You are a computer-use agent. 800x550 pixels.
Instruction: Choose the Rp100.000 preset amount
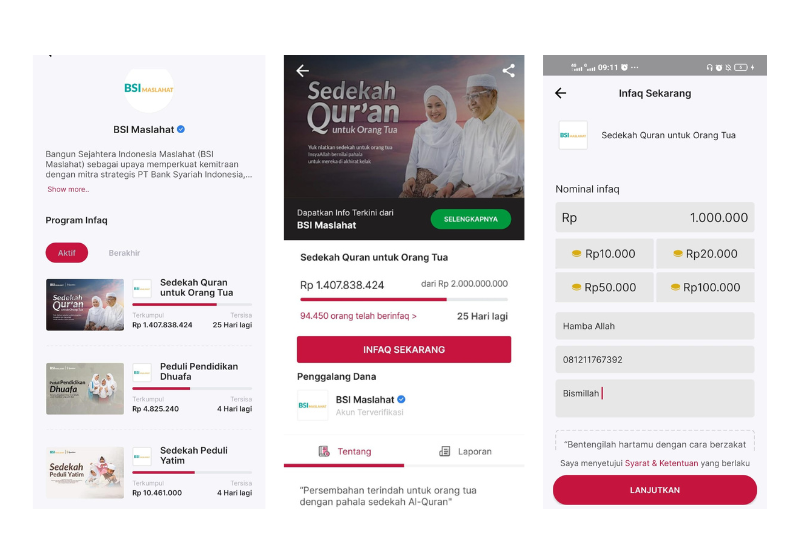705,287
